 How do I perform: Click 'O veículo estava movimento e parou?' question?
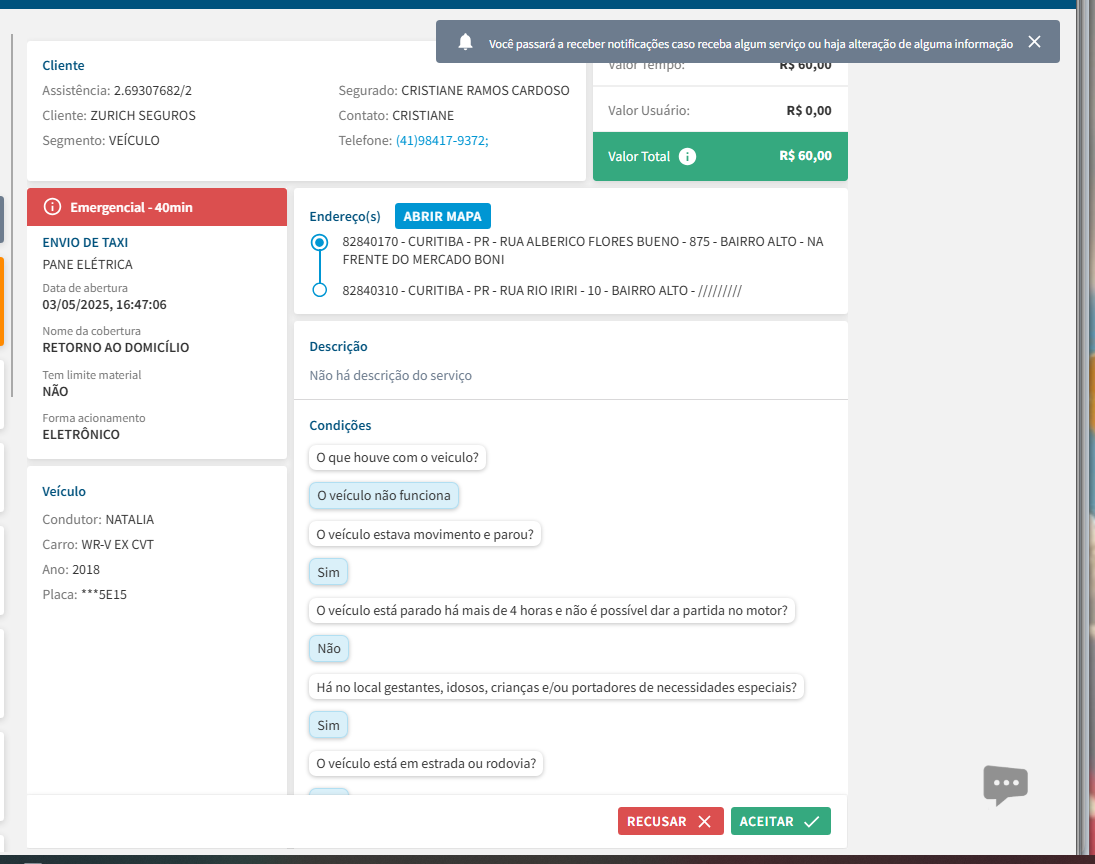[425, 534]
